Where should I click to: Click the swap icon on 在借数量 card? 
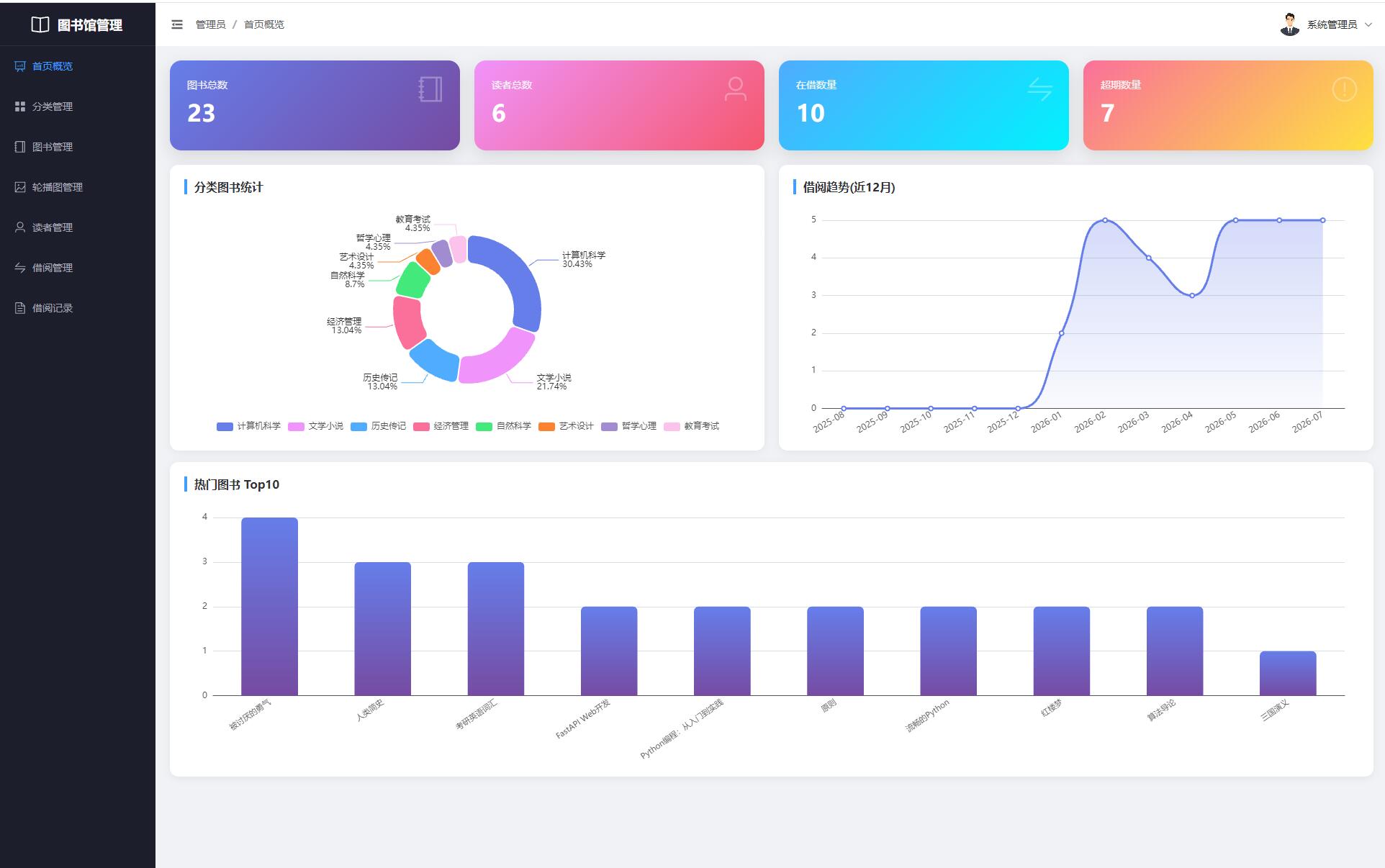click(x=1039, y=89)
